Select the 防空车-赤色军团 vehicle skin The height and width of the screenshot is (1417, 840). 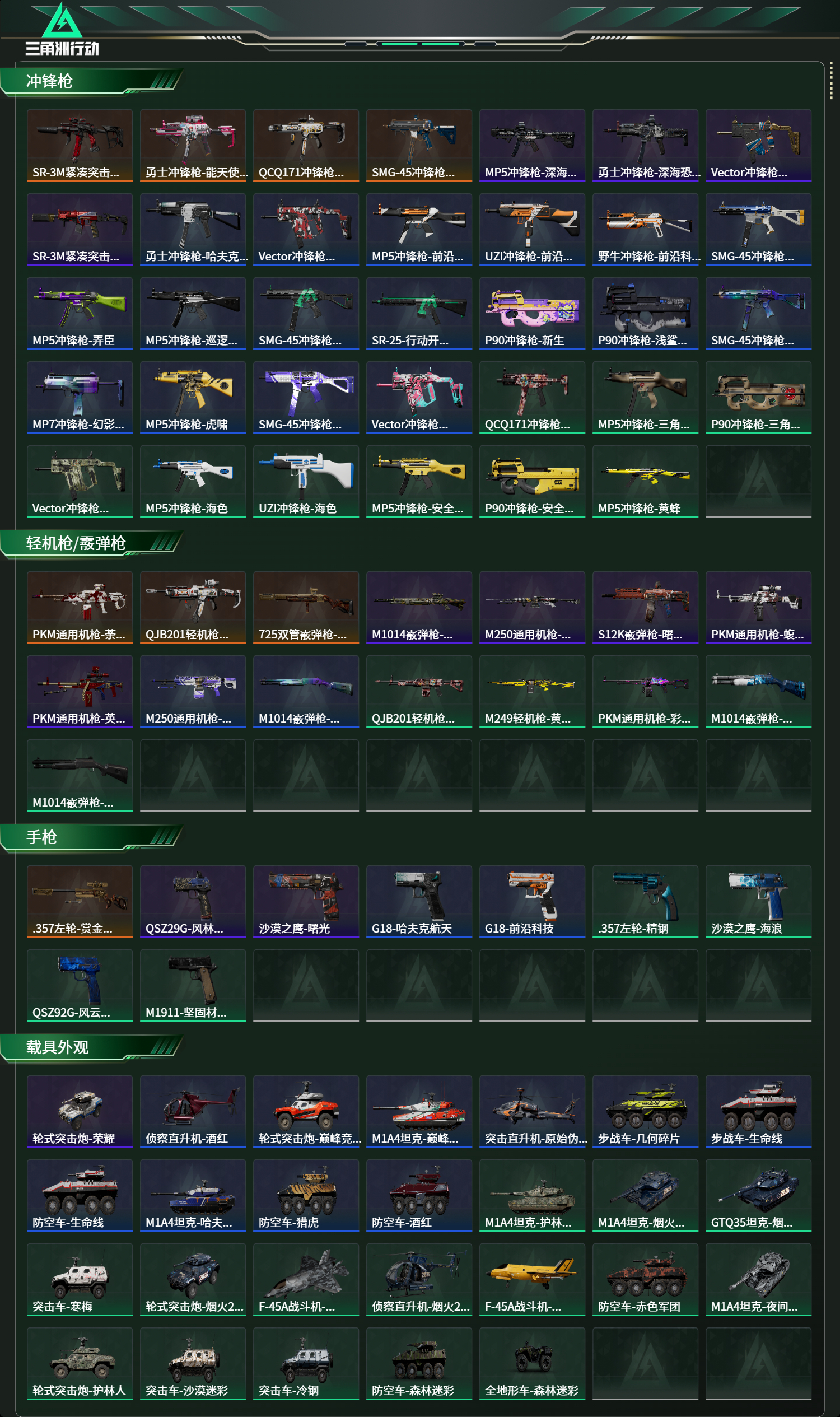click(x=645, y=1279)
